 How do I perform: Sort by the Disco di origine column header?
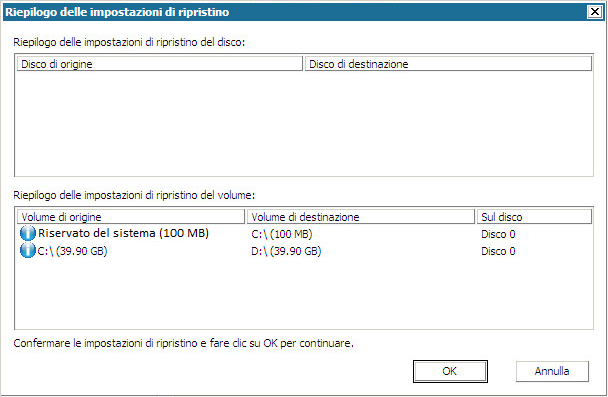click(x=159, y=64)
